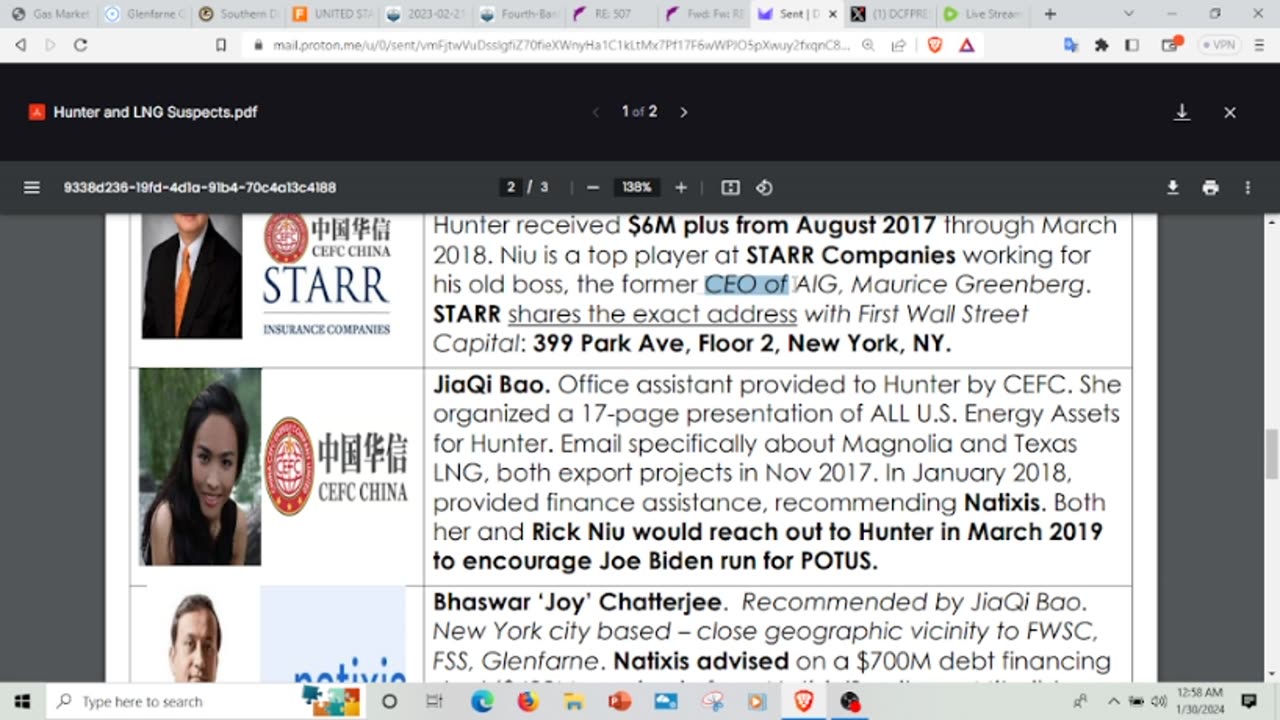This screenshot has height=720, width=1280.
Task: Switch to the Southern District tab
Action: pos(239,14)
